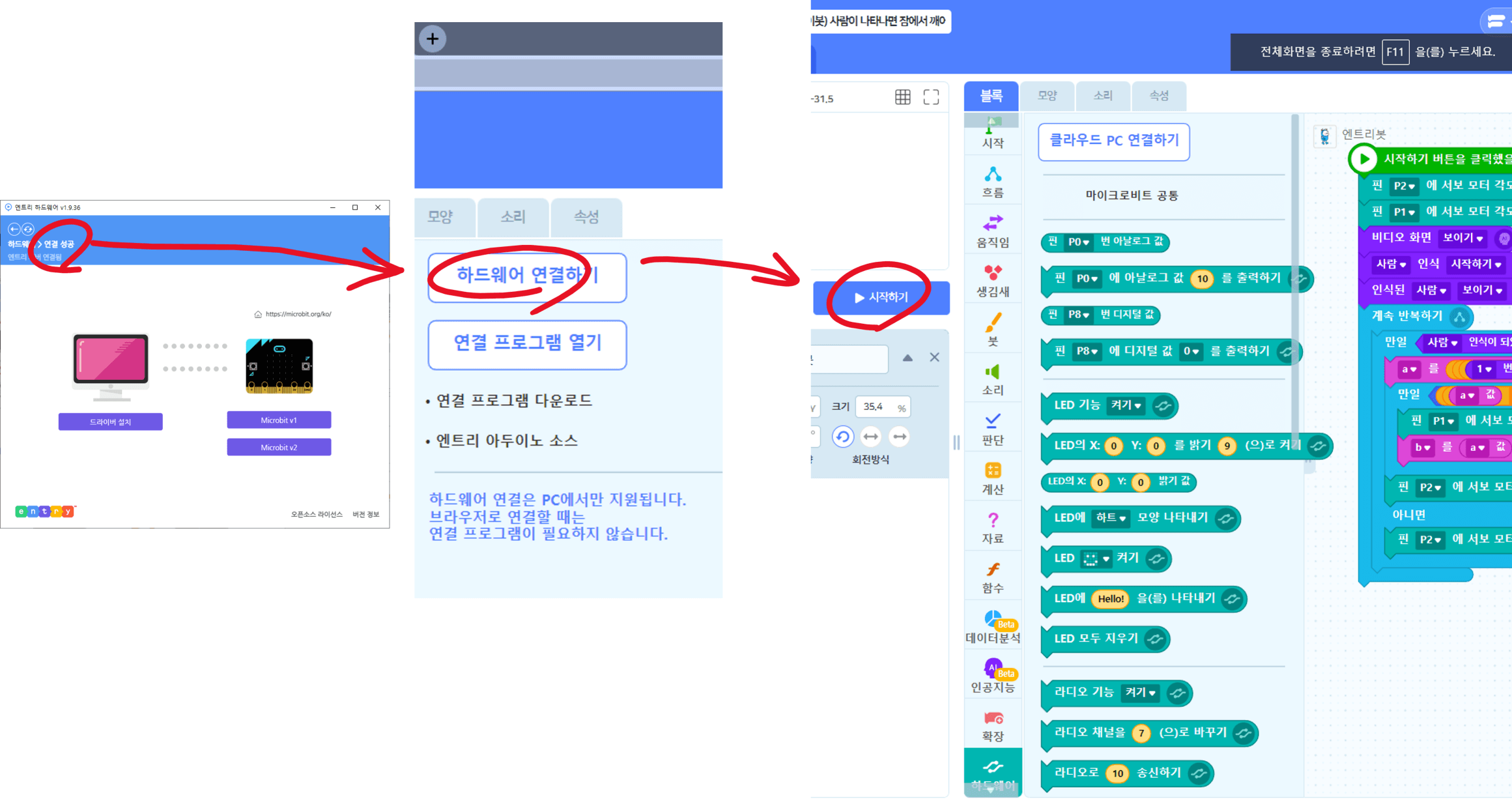This screenshot has height=806, width=1512.
Task: Select the 움직임 (movement) block category
Action: pyautogui.click(x=992, y=231)
